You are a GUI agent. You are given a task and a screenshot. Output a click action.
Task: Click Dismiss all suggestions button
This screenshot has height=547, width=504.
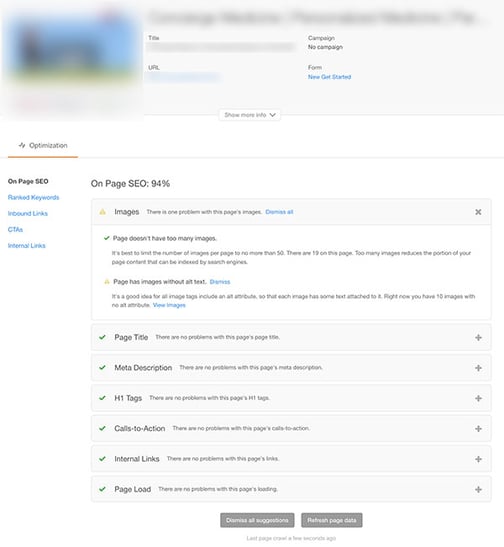tap(257, 520)
